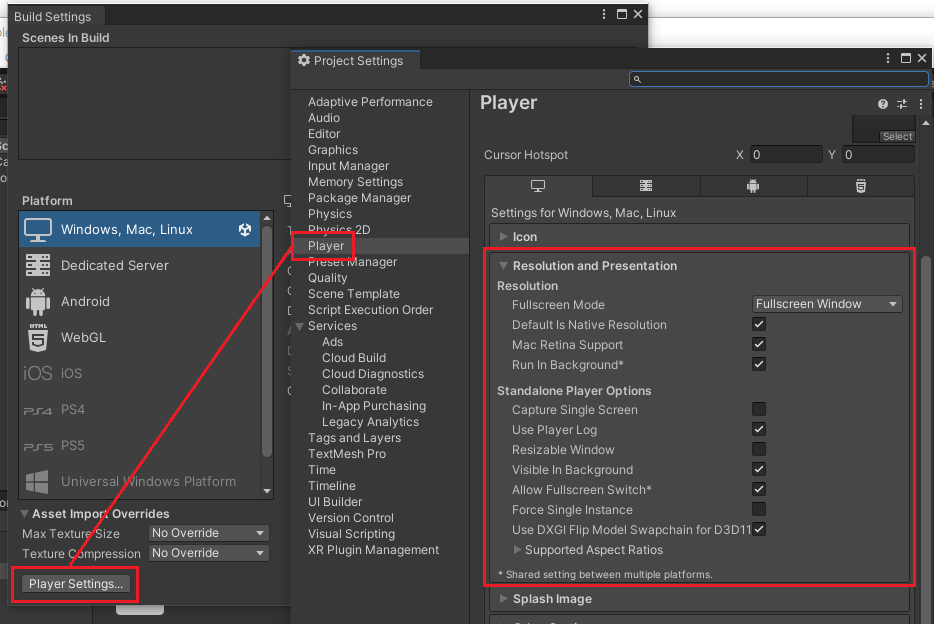Switch to Dedicated Server settings tab
Screen dimensions: 934x624
coord(646,186)
